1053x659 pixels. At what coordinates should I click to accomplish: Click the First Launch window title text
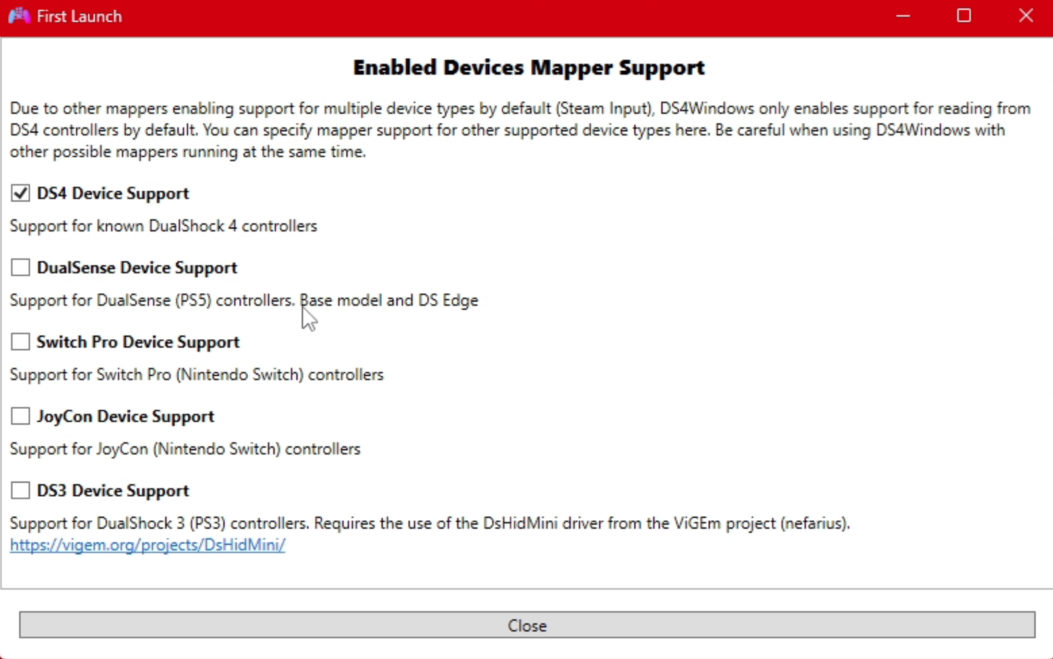(79, 16)
